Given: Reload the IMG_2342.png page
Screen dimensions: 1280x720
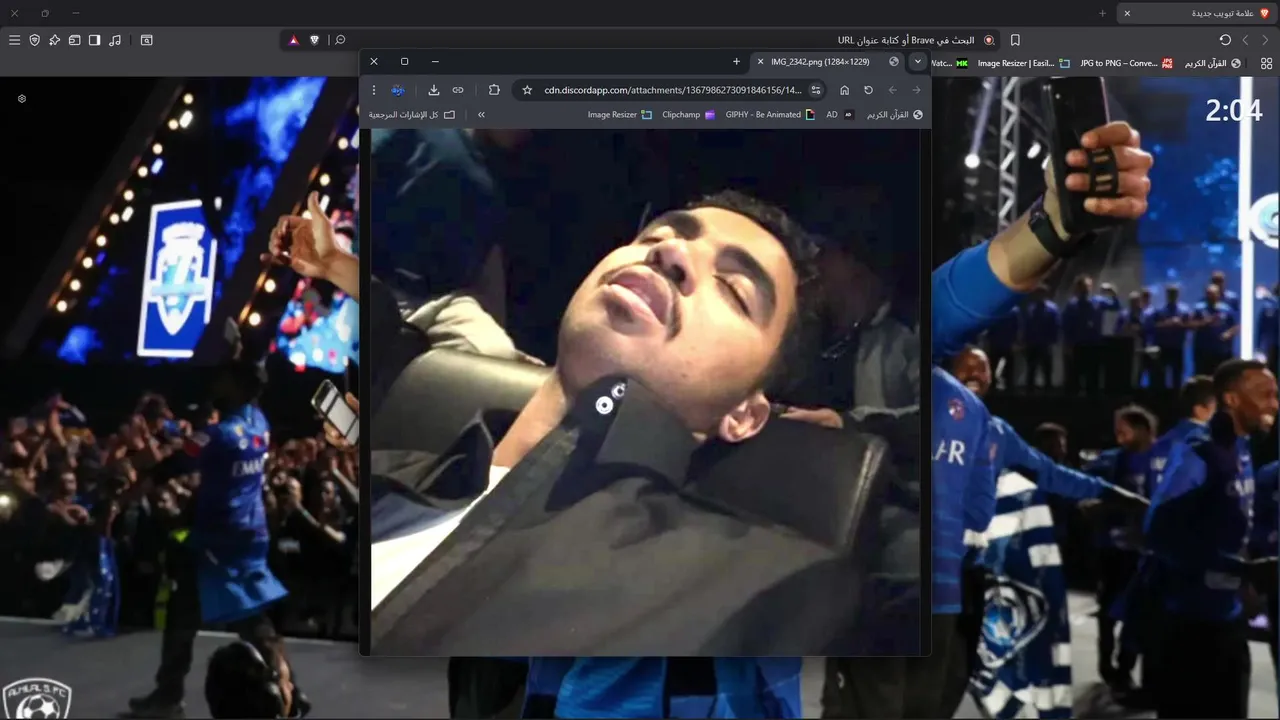Looking at the screenshot, I should point(868,90).
